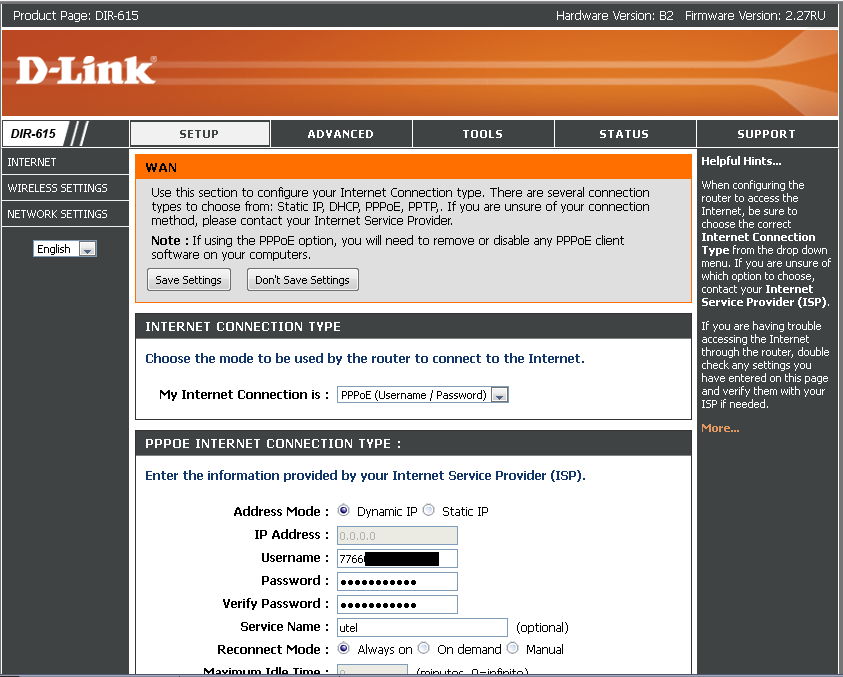Choose Always on reconnect mode

344,648
